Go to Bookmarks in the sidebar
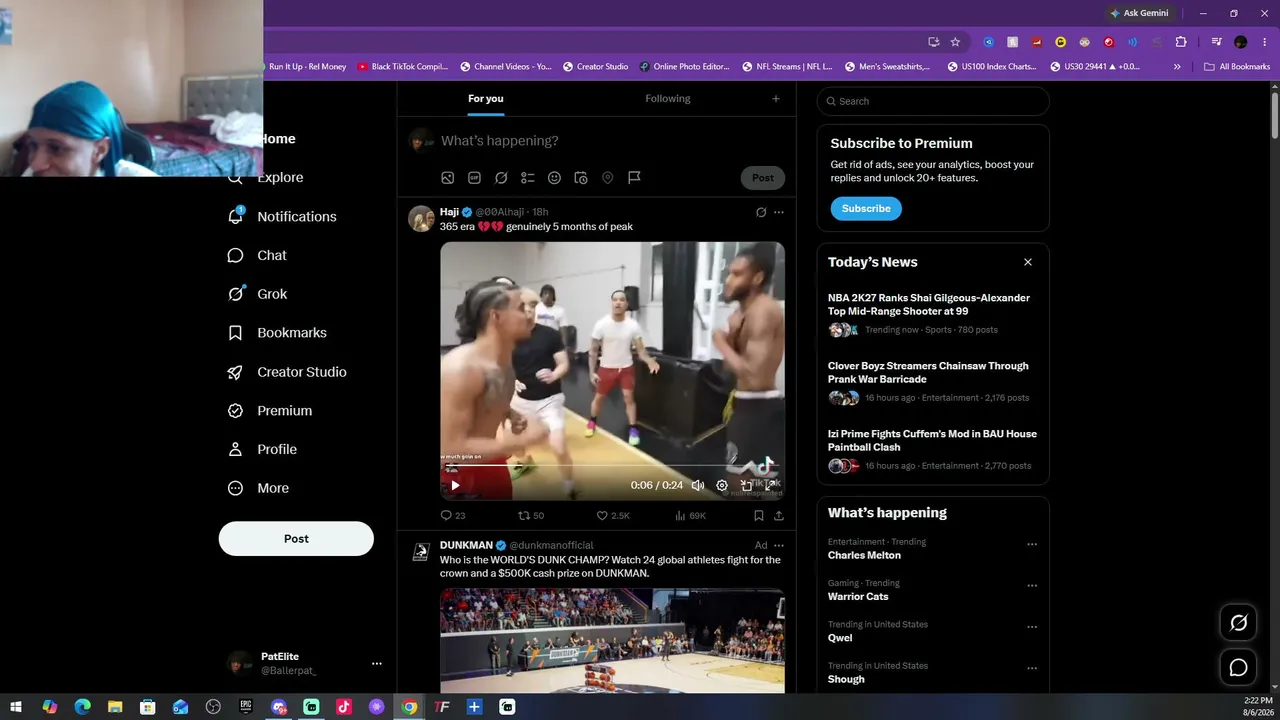Screen dimensions: 1280x720 [x=277, y=333]
